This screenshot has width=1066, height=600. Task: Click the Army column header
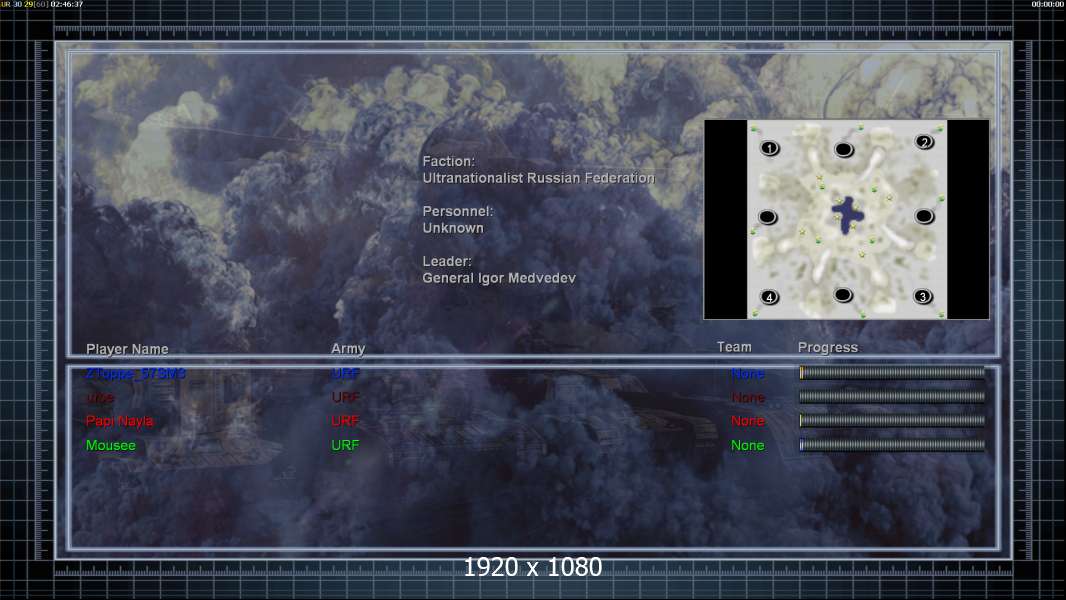348,349
